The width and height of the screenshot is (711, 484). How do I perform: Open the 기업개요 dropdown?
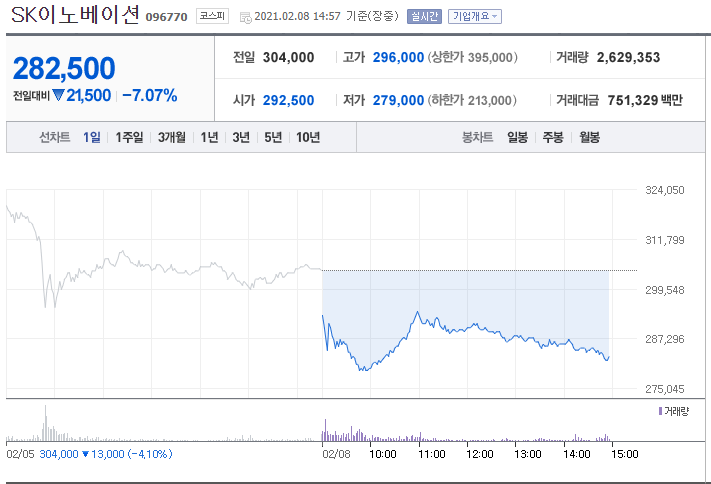[x=475, y=16]
